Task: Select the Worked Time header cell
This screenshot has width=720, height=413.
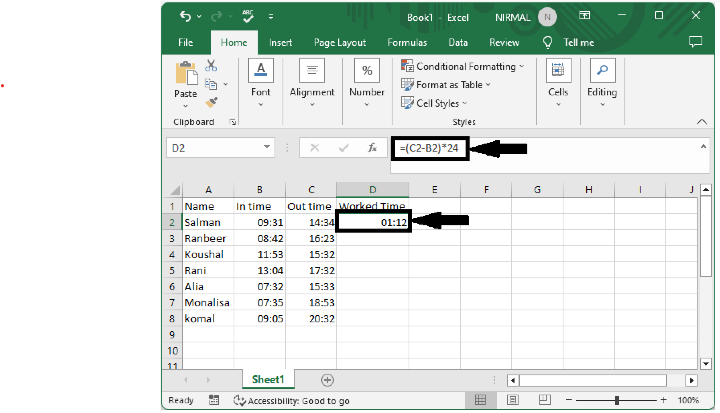Action: (372, 206)
